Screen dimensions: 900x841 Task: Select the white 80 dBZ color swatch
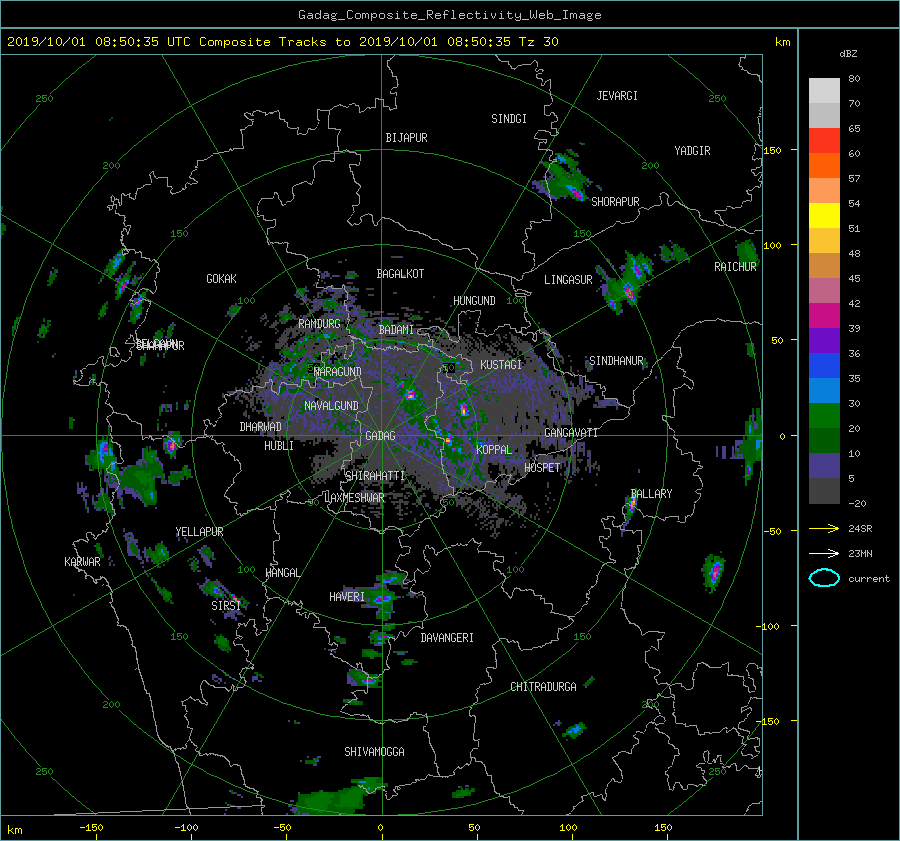(824, 90)
